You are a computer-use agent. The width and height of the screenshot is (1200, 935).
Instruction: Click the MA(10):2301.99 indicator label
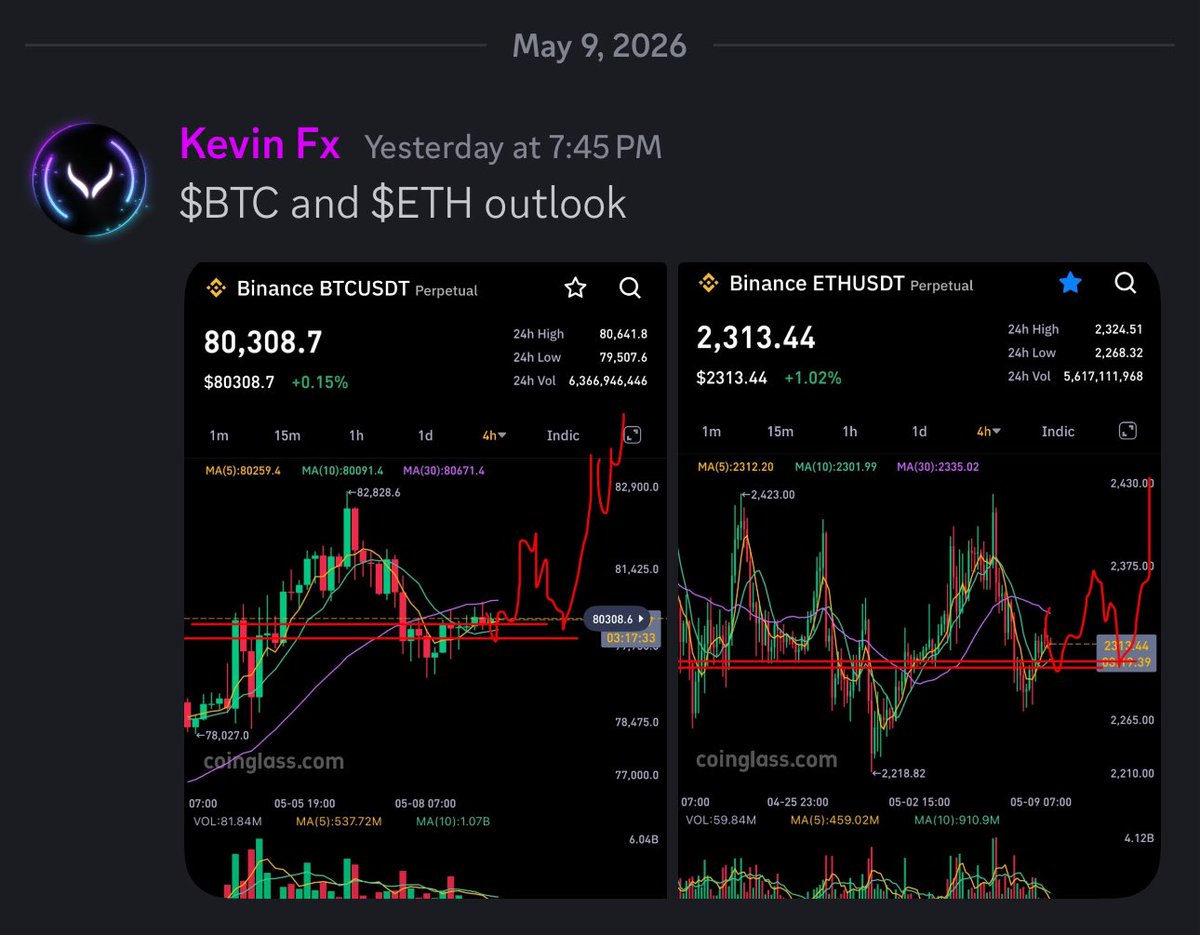tap(837, 466)
